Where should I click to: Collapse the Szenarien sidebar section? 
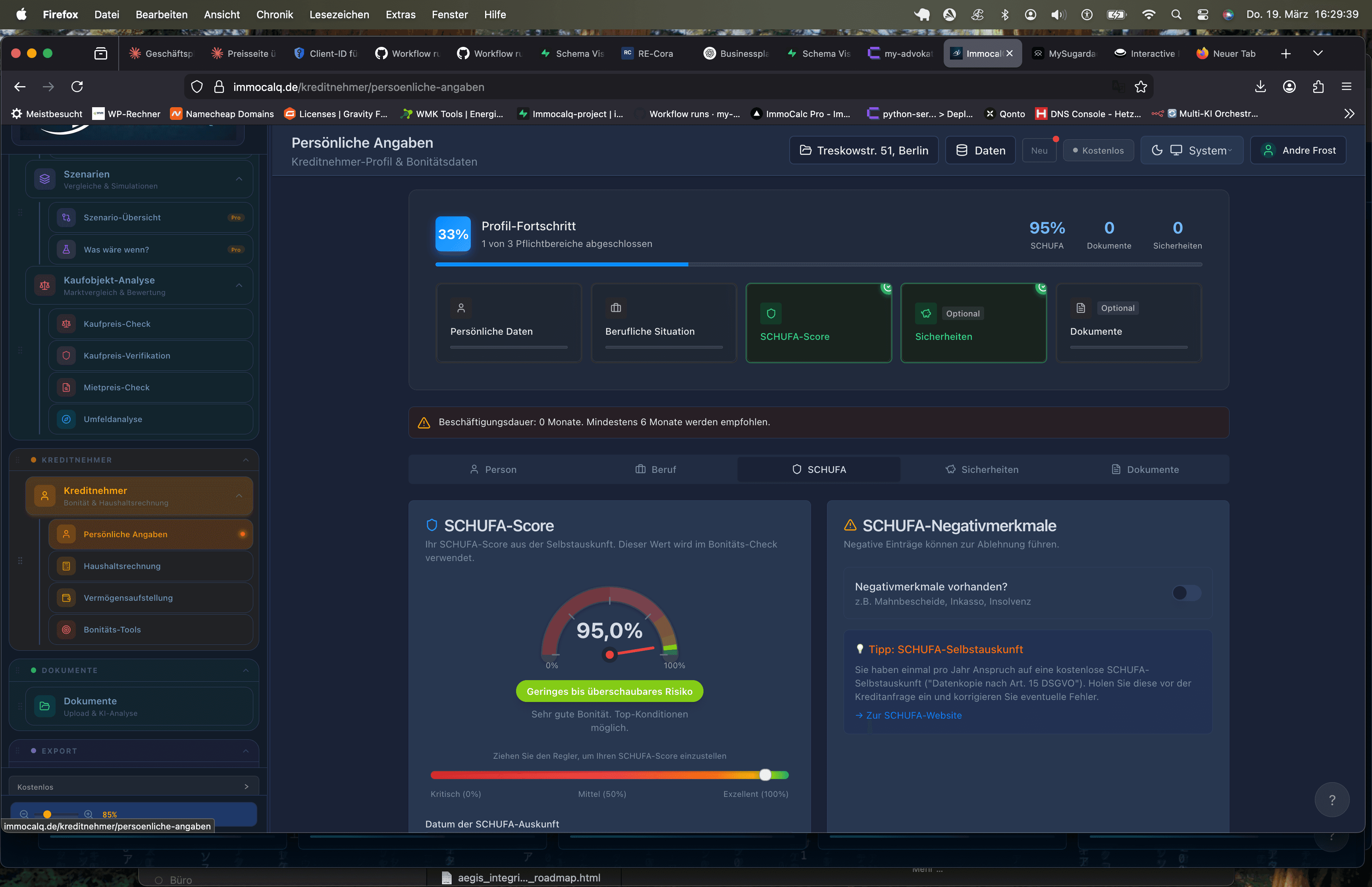pos(239,179)
